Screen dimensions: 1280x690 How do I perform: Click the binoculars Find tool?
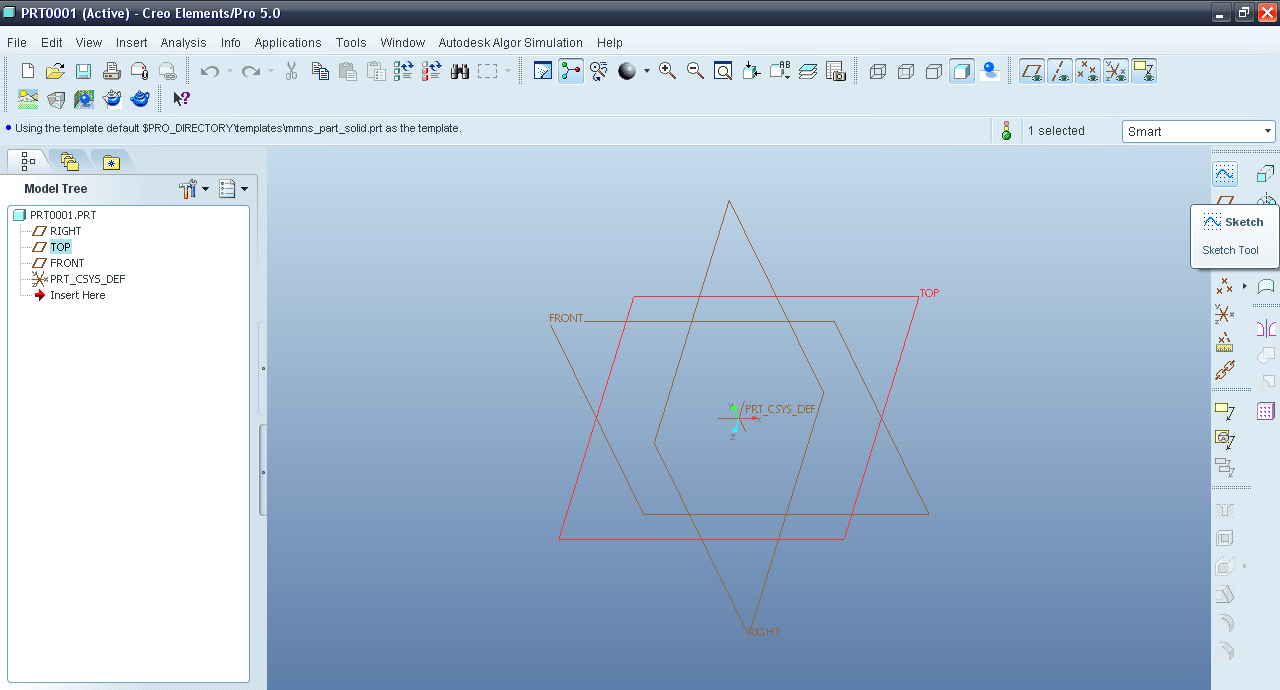tap(460, 71)
